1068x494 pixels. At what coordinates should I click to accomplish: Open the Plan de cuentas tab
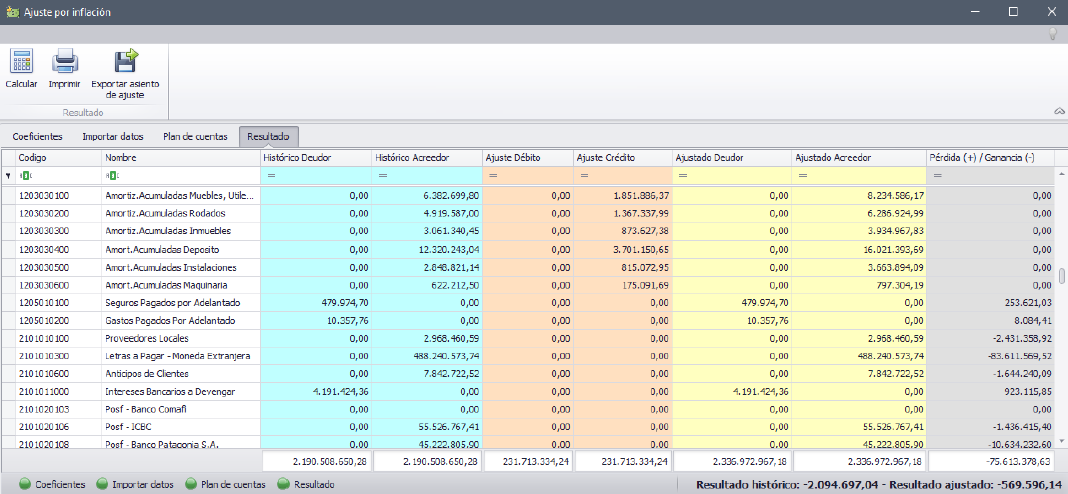click(195, 136)
